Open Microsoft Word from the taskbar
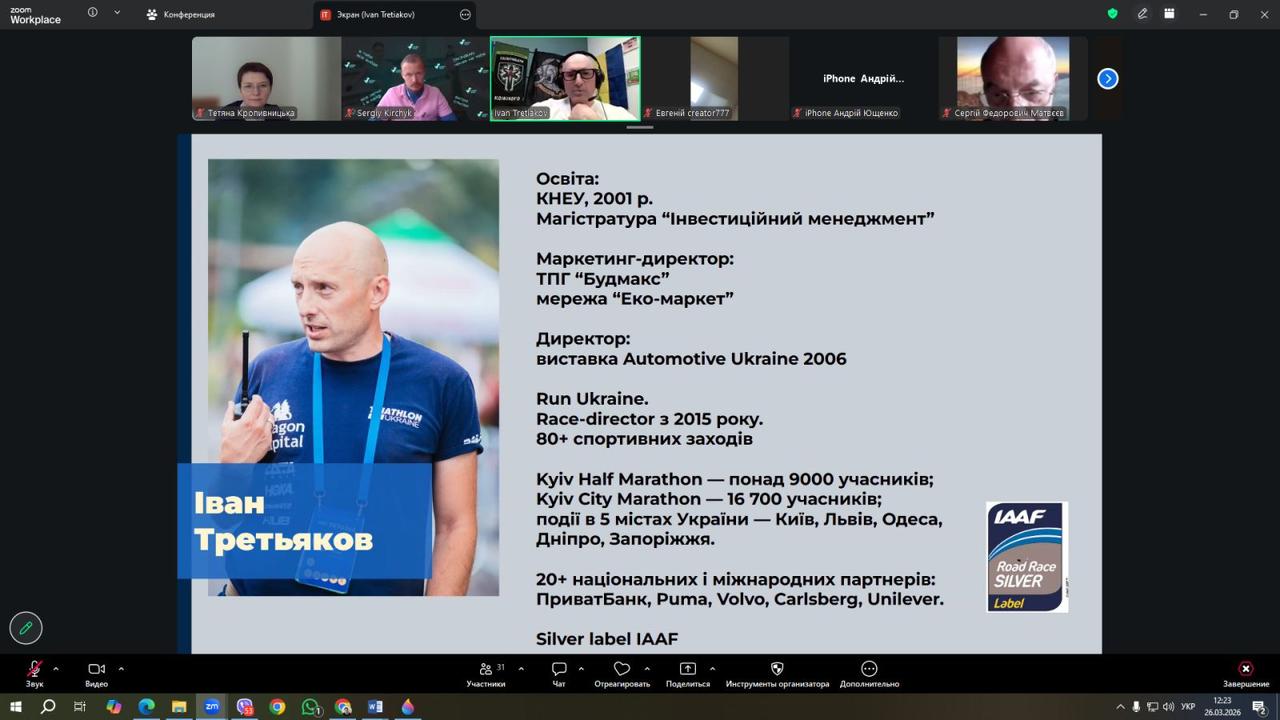Image resolution: width=1280 pixels, height=720 pixels. click(376, 707)
